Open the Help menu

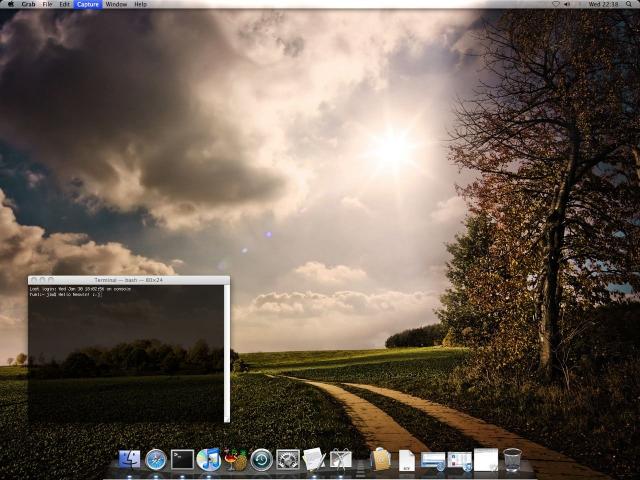tap(140, 4)
